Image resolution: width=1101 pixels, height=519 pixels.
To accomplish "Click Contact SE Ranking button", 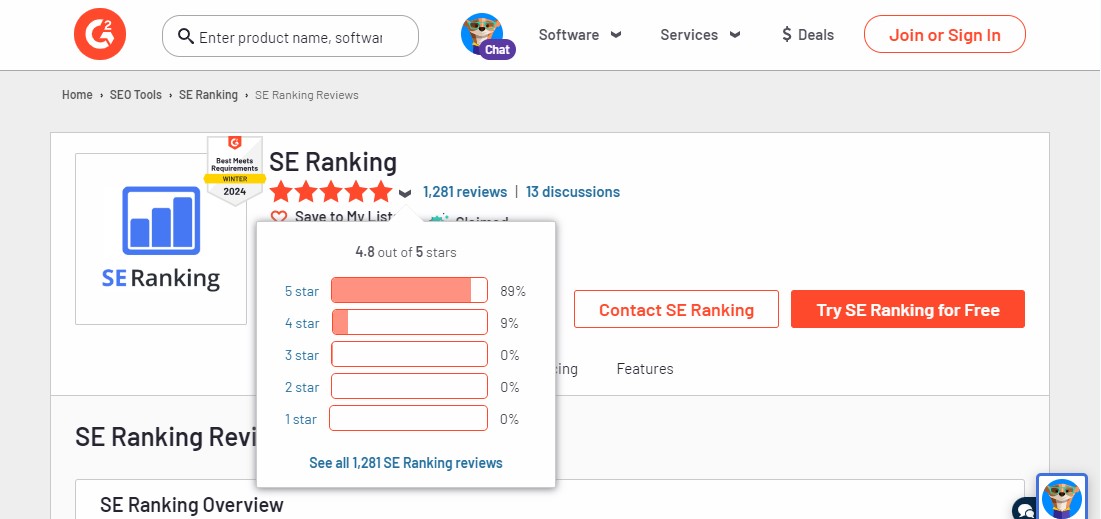I will (x=676, y=309).
